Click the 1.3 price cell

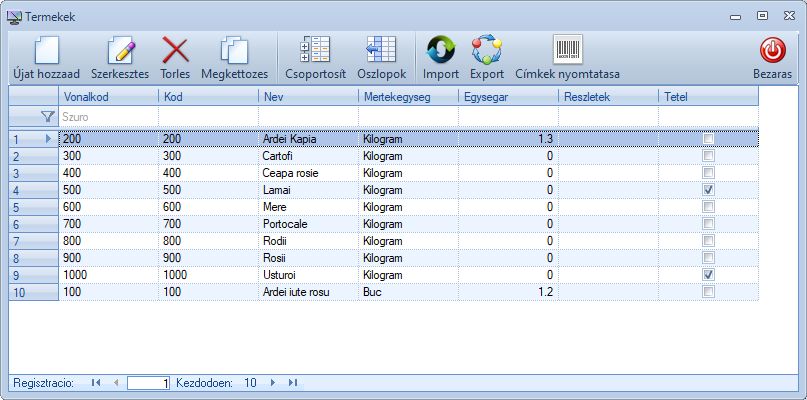tap(508, 138)
